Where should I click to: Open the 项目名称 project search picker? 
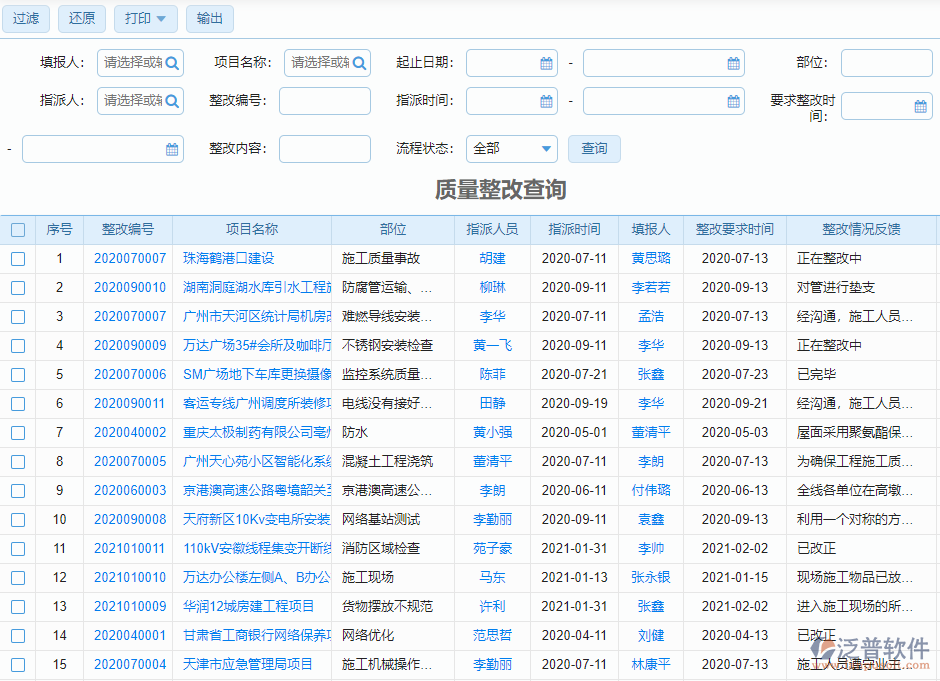coord(359,62)
